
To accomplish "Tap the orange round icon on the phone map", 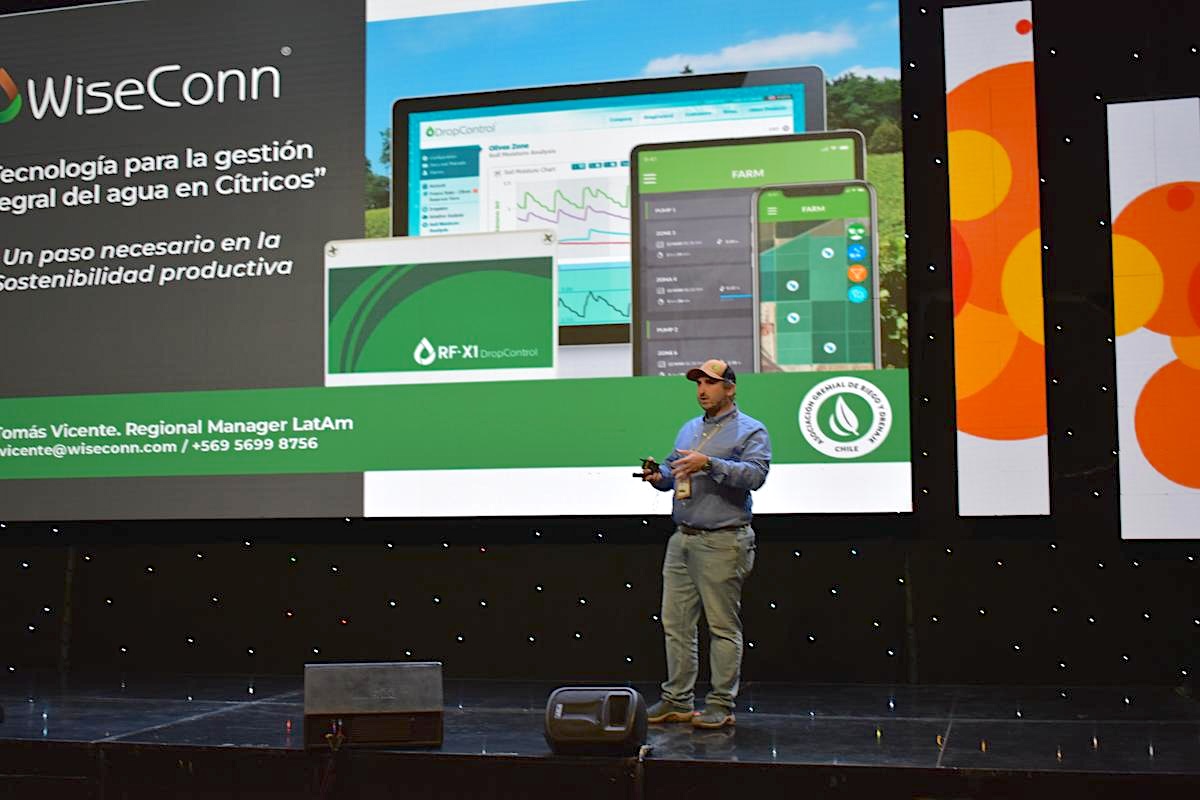I will point(857,273).
